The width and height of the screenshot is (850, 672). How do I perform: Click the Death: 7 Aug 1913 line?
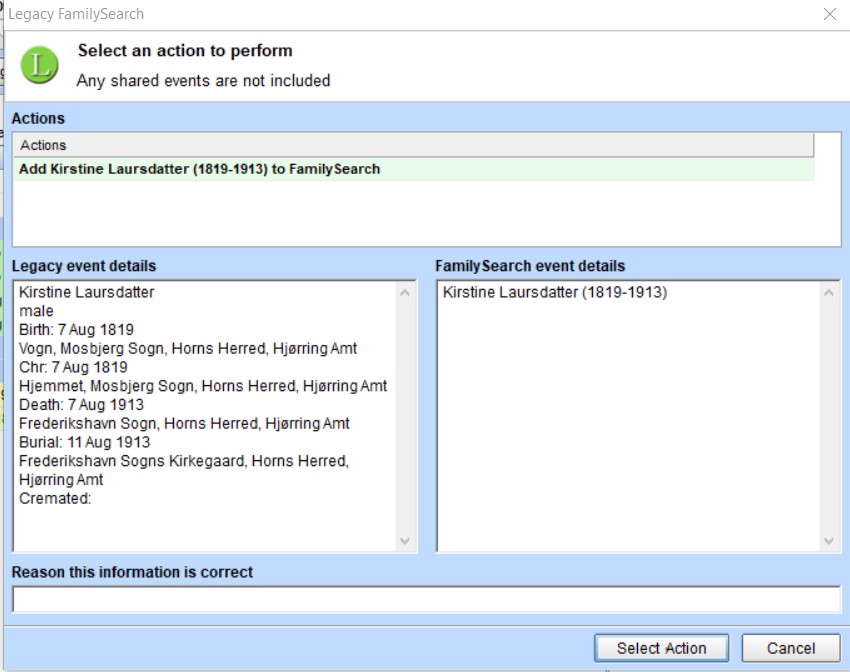[x=81, y=405]
